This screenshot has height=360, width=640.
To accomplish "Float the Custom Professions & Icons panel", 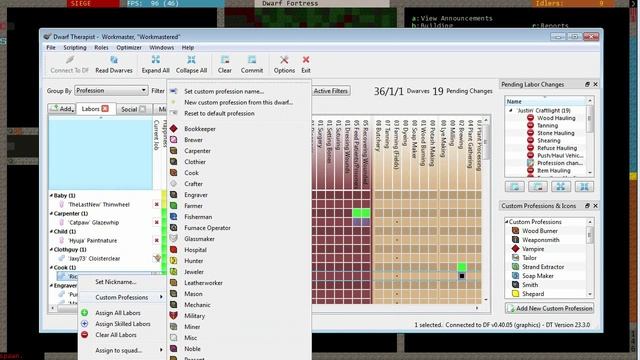I will (x=587, y=206).
